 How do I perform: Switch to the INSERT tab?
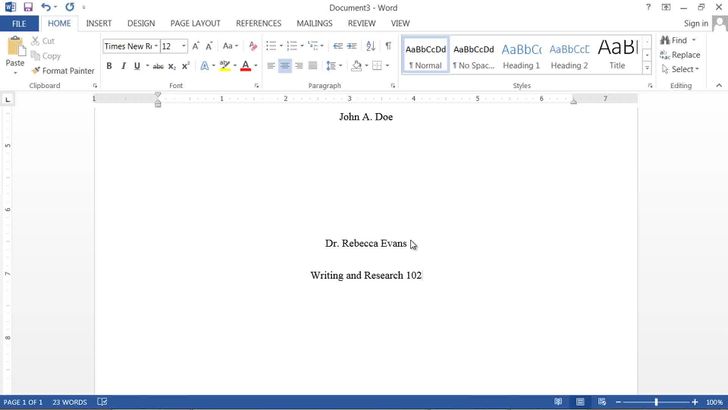(x=98, y=23)
